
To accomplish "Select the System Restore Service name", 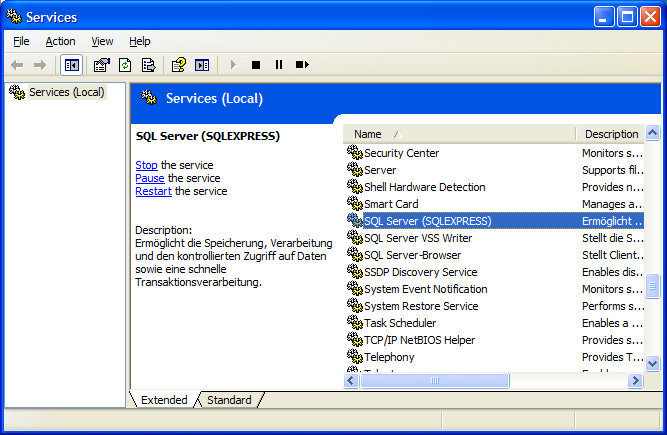I will [x=421, y=306].
